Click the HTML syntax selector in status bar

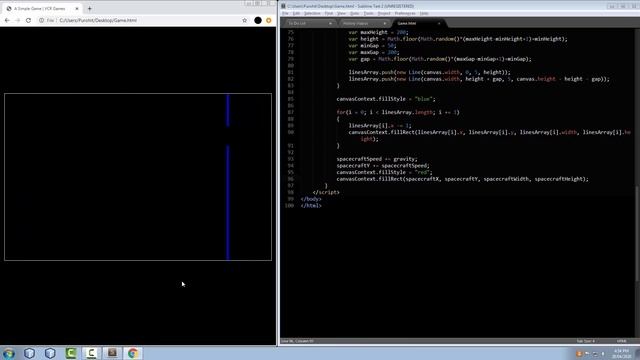coord(622,341)
